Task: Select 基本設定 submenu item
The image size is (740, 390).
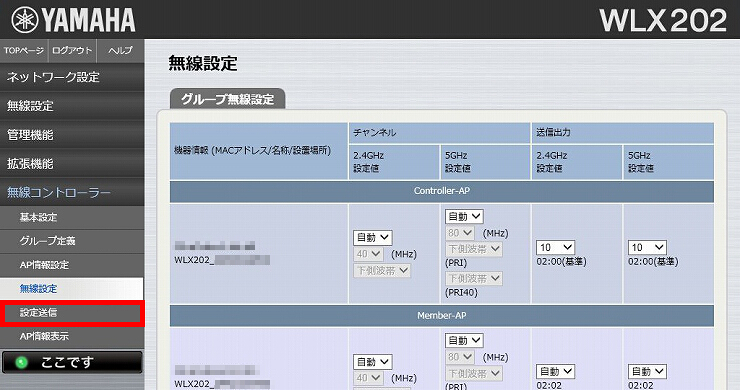Action: click(72, 217)
